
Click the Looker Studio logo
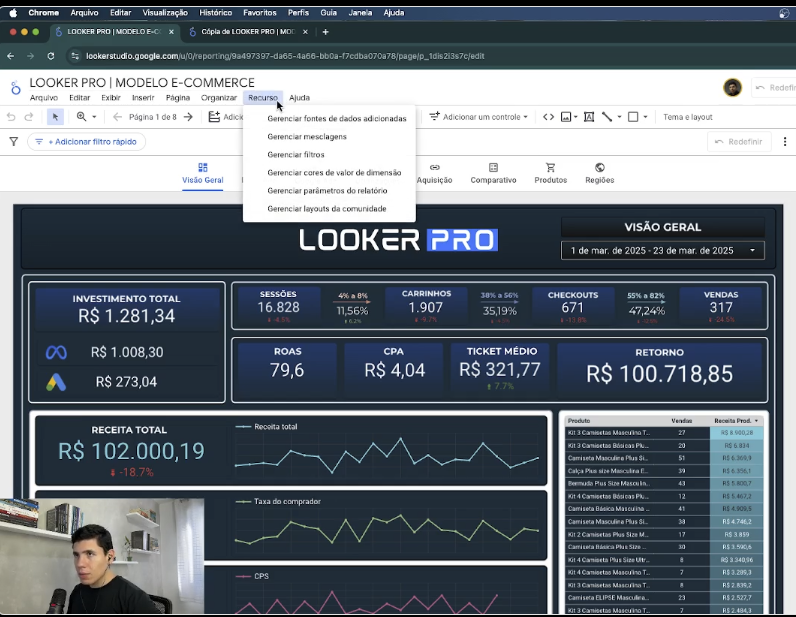tap(16, 88)
